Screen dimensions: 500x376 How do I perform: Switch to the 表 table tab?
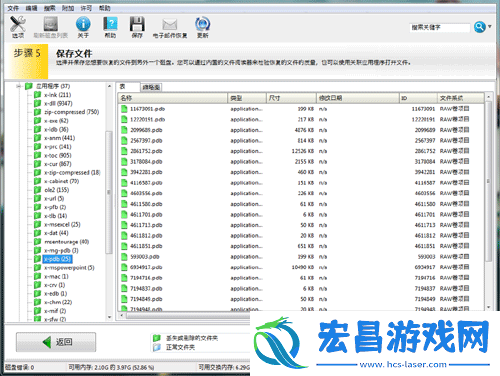pyautogui.click(x=128, y=87)
